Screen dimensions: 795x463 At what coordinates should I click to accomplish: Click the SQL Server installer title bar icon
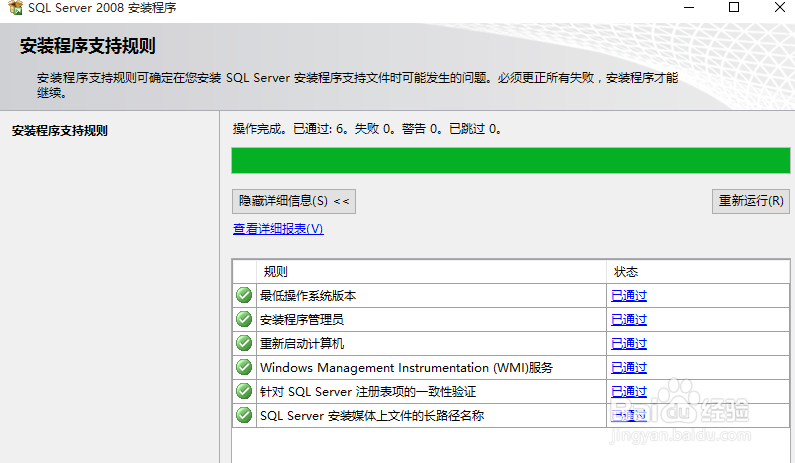16,8
